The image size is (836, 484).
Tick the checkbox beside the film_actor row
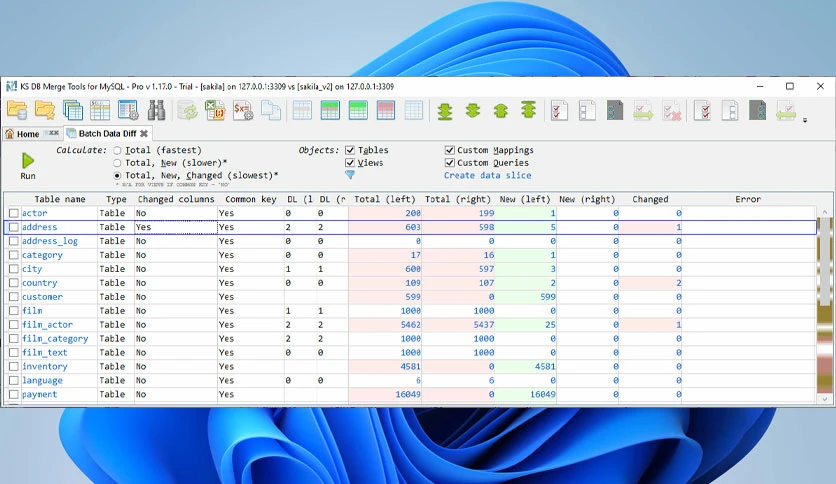tap(13, 325)
